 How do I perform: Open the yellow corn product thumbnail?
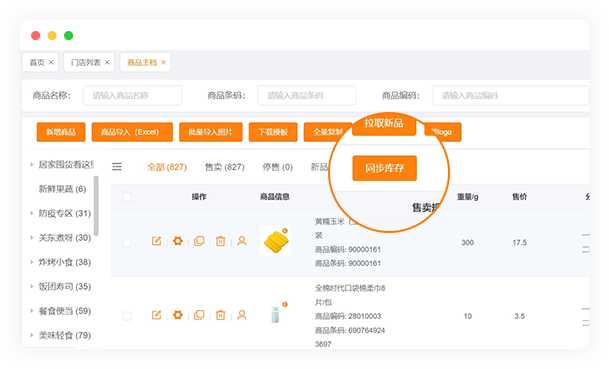point(275,241)
